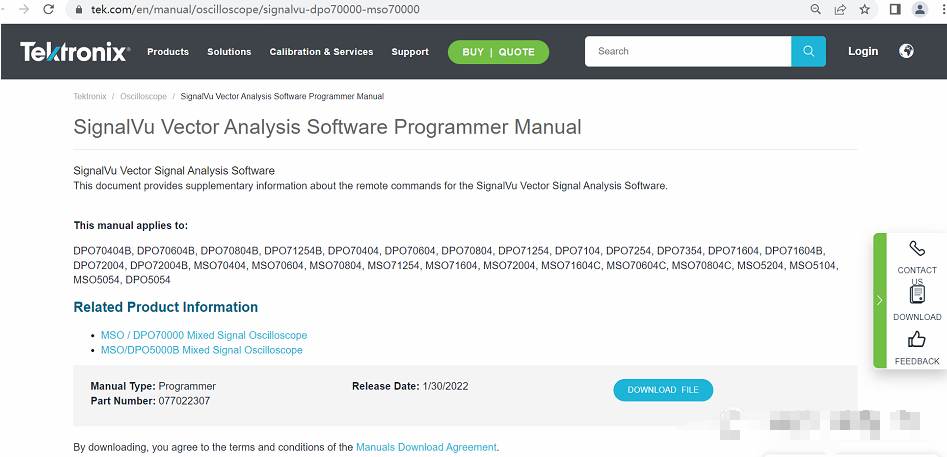Click the Download File button

(663, 390)
